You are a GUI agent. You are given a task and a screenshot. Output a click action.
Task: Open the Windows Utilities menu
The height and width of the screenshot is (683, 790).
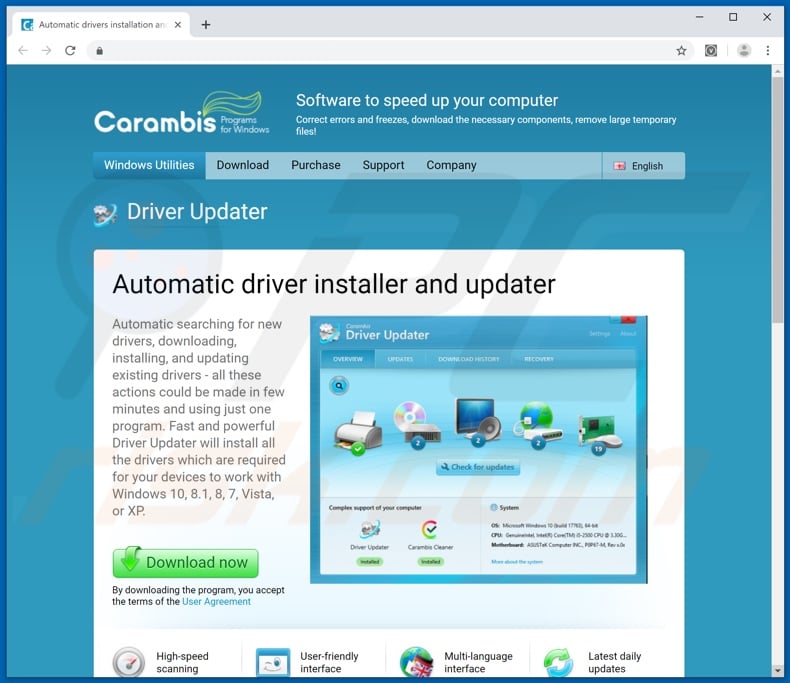pyautogui.click(x=149, y=165)
